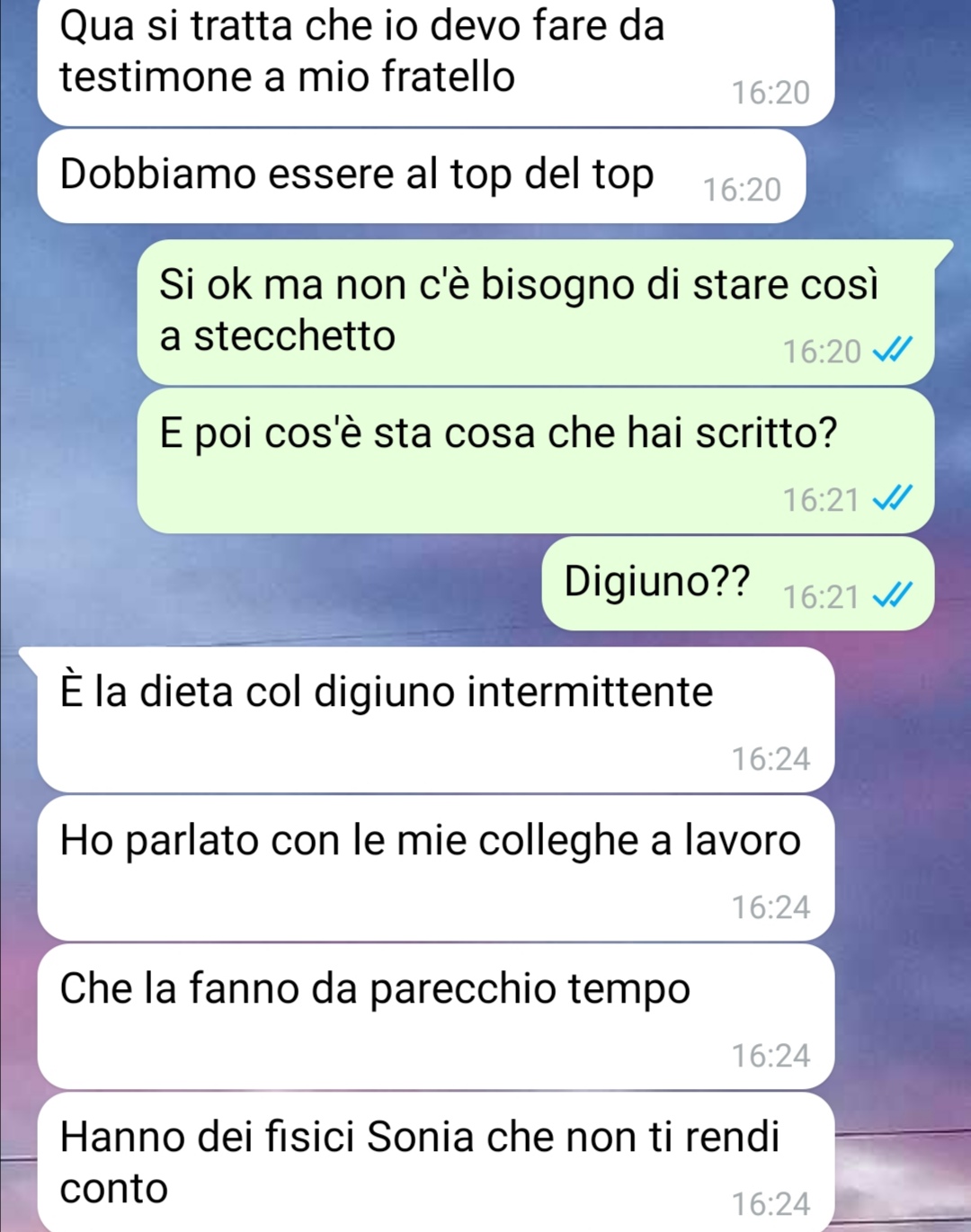
Task: Select 'Ho parlato con le mie colleghe' message
Action: point(436,869)
